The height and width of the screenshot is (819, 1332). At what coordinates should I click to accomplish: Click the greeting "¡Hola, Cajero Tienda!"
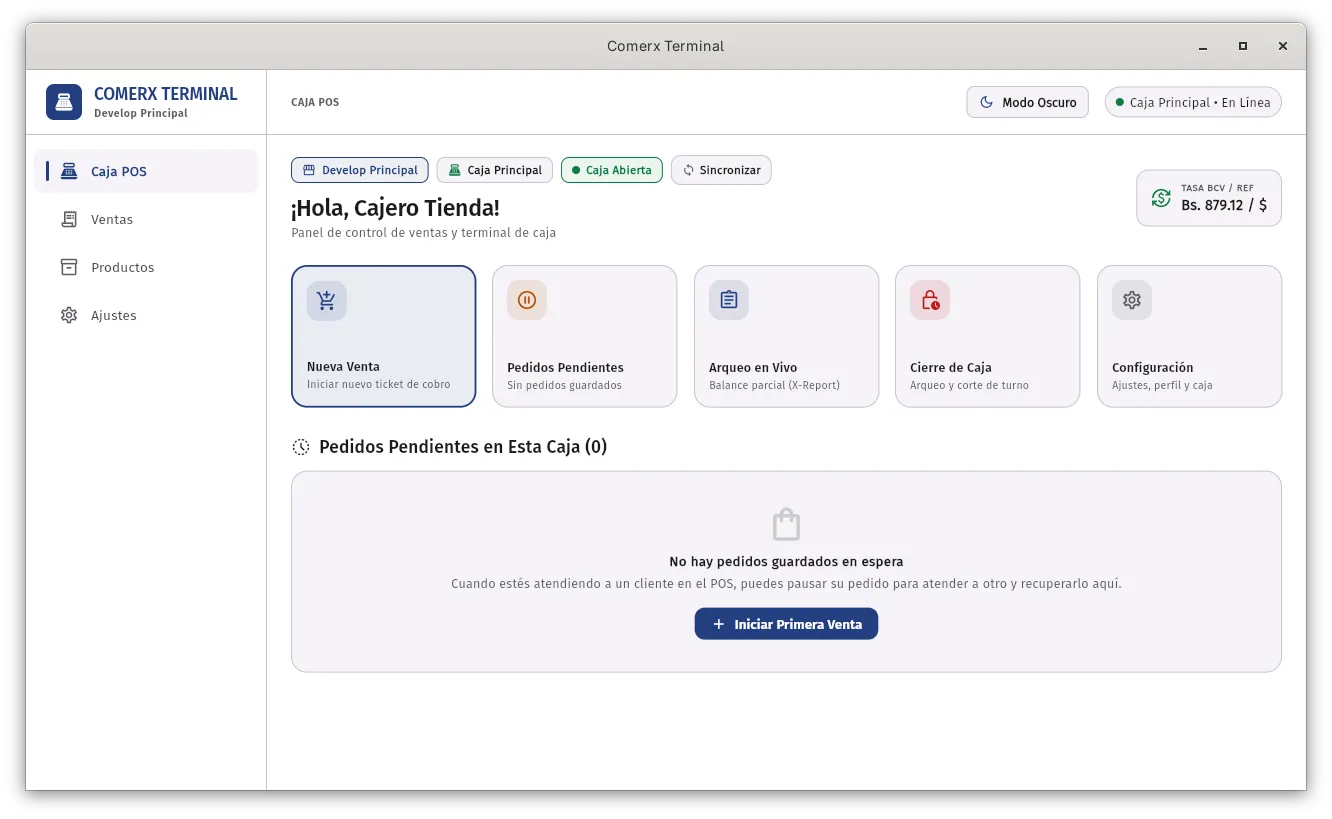click(395, 208)
